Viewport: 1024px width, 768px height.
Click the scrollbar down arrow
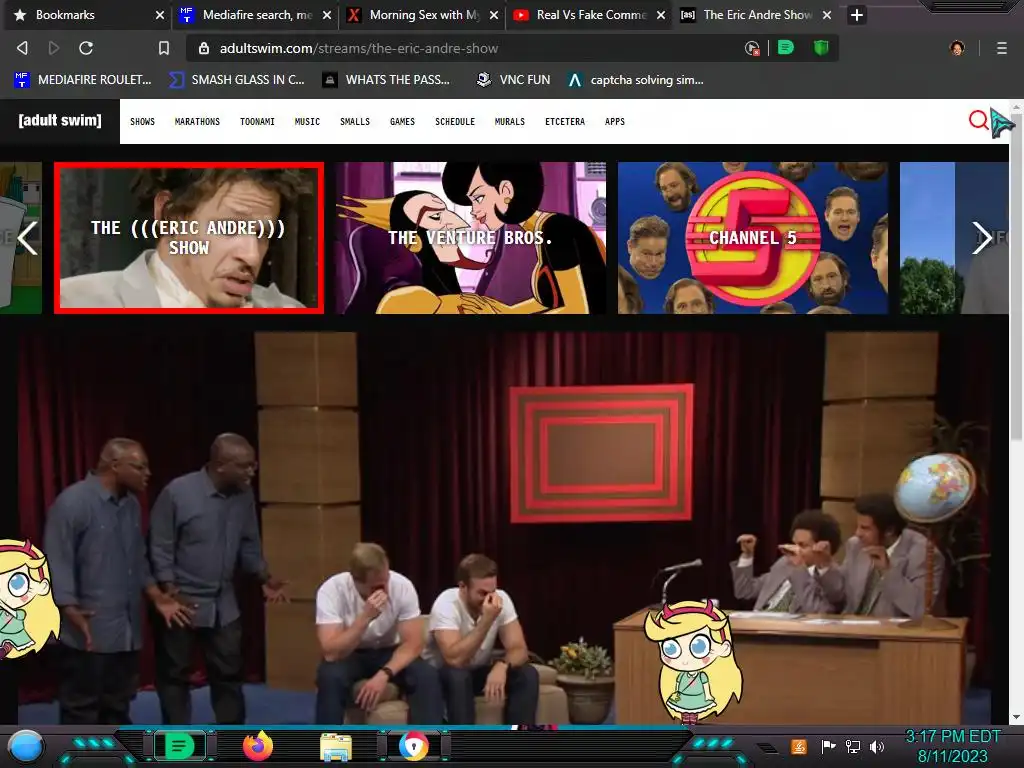click(x=1017, y=717)
